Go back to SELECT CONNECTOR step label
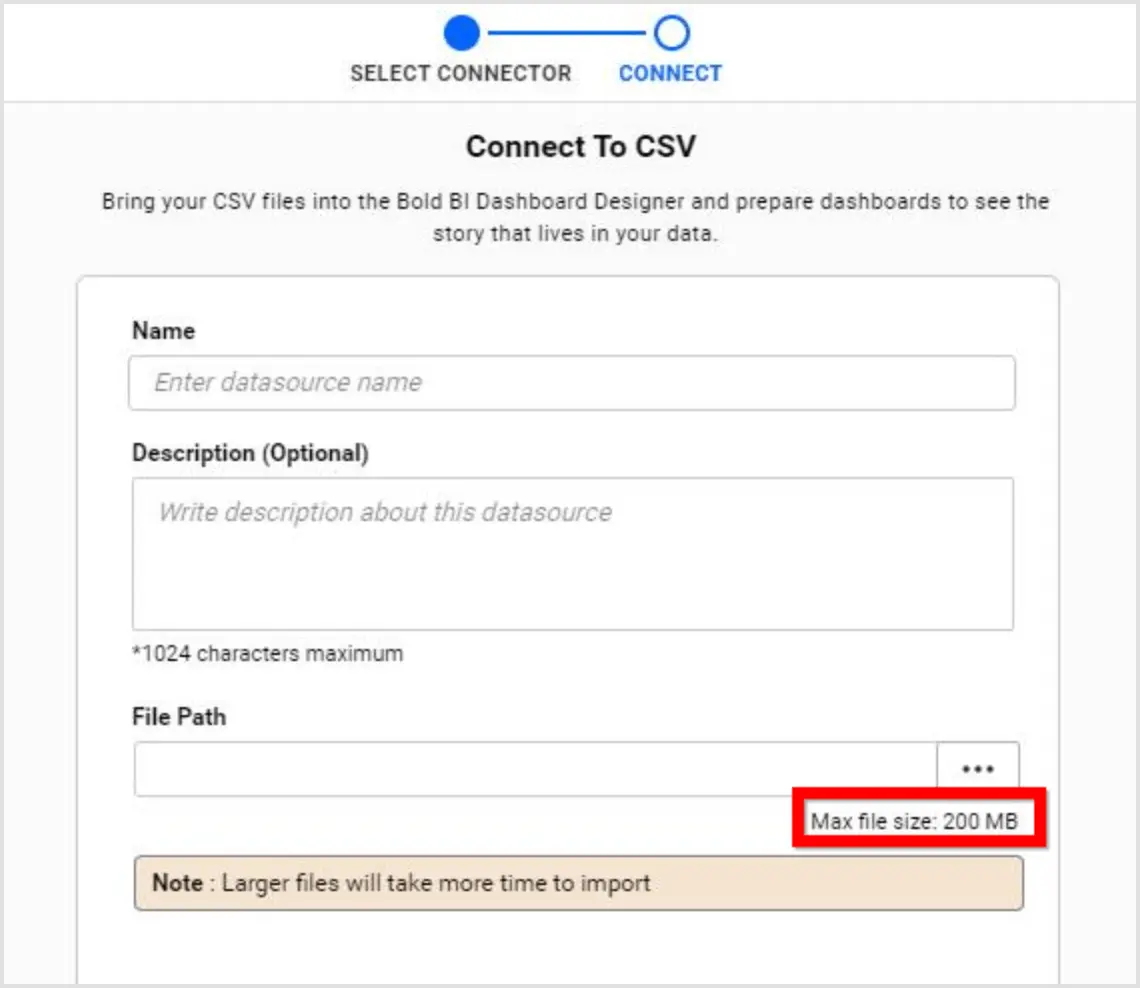Image resolution: width=1140 pixels, height=988 pixels. pos(461,73)
